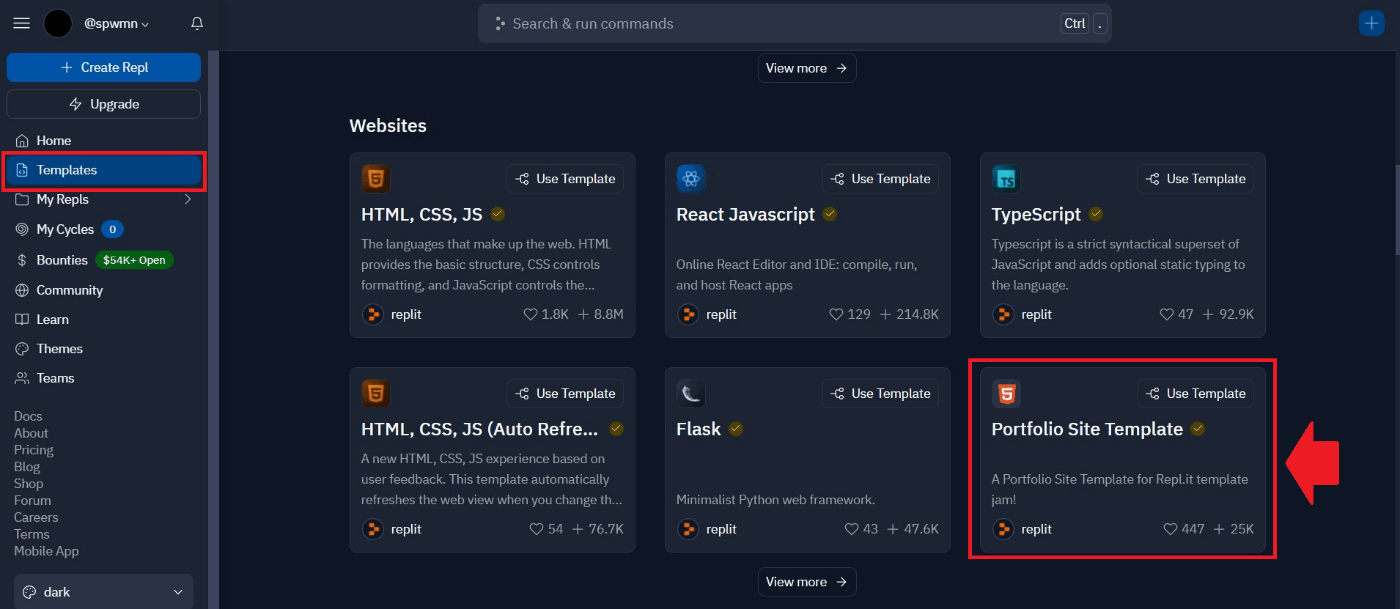Click the Search & run commands field

tap(795, 23)
